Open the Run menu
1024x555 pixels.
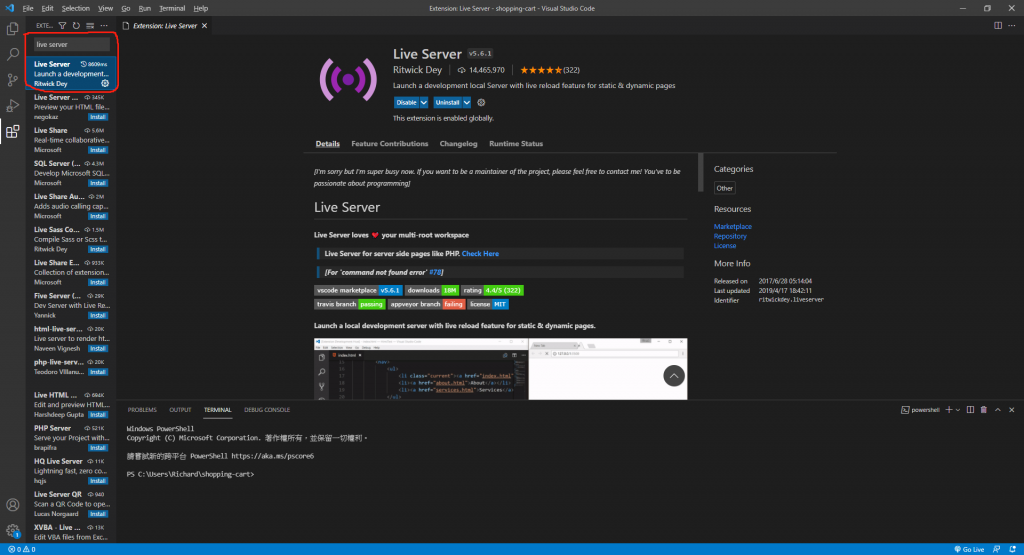[x=145, y=8]
